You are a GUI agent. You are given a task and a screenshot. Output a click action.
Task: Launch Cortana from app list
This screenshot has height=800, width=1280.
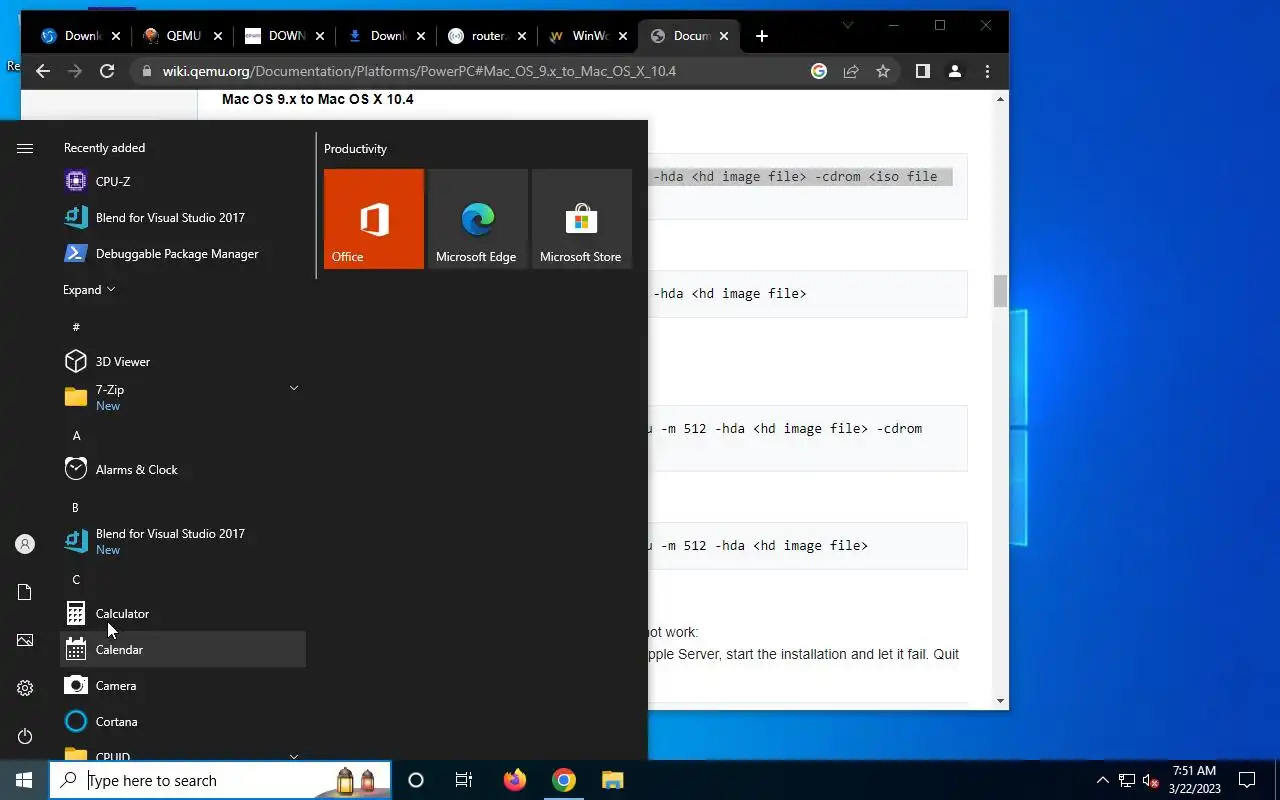183,721
